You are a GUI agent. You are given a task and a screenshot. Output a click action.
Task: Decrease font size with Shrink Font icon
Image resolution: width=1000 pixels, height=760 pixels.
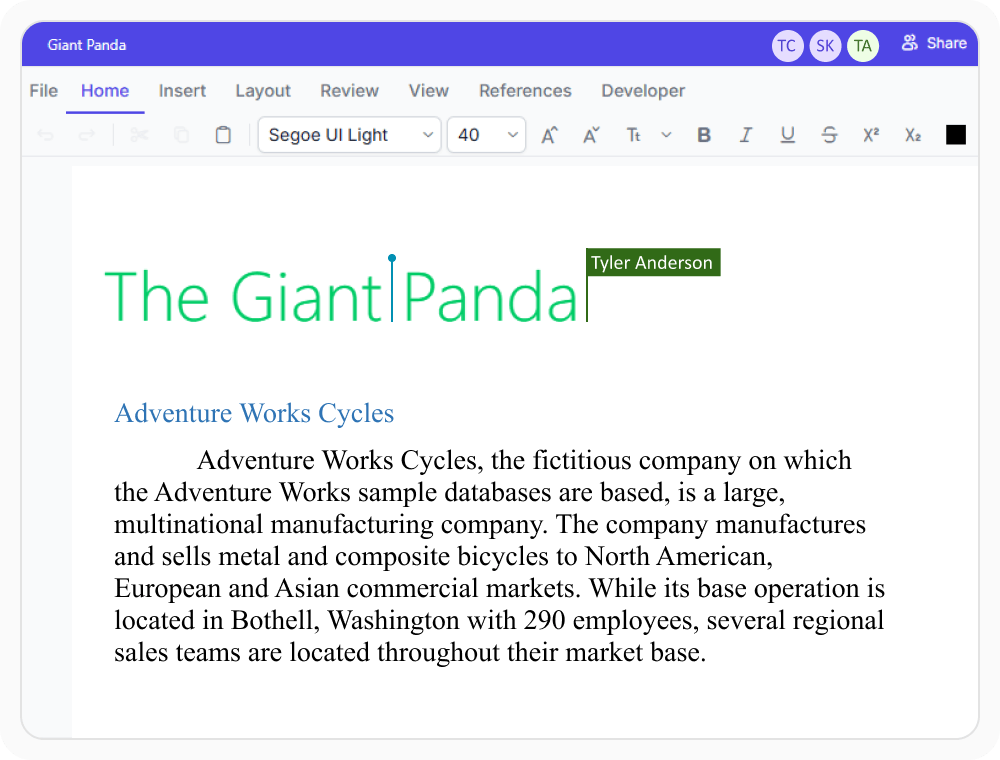(x=591, y=135)
